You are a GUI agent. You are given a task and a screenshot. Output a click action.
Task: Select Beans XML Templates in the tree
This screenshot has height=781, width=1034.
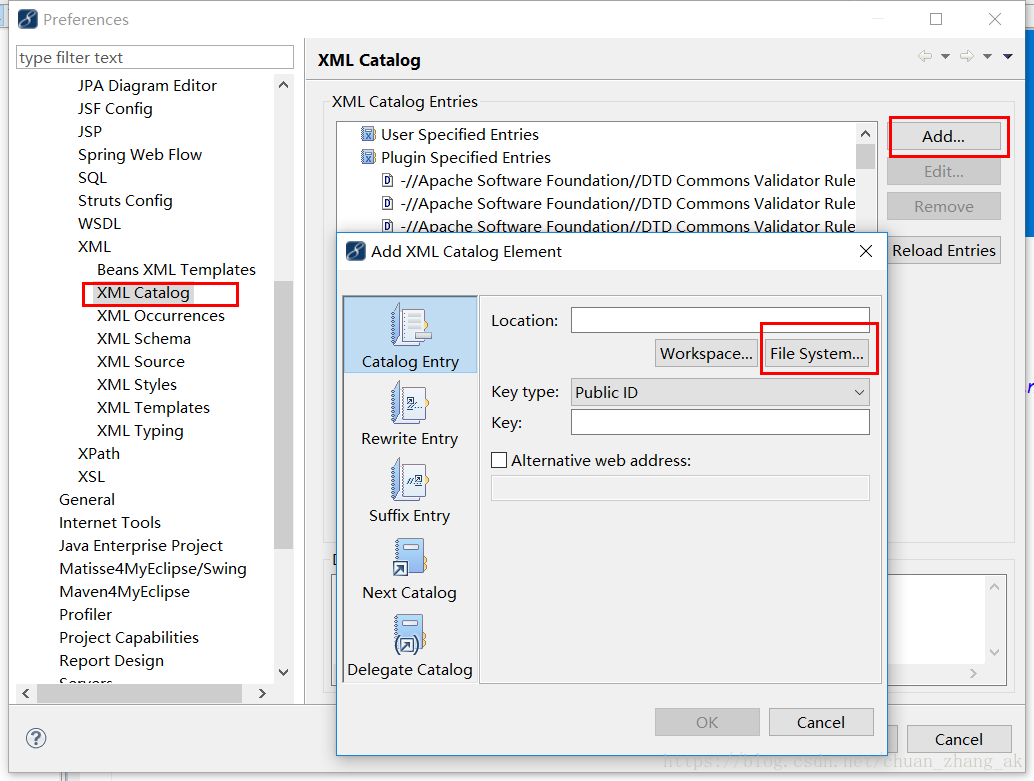click(176, 270)
